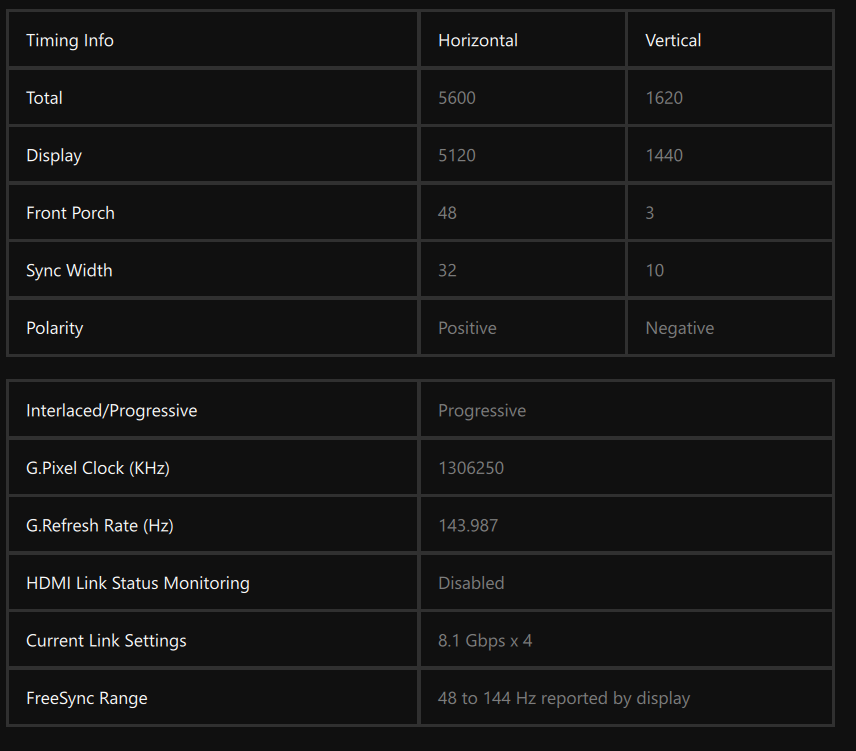This screenshot has width=856, height=751.
Task: Click the 8.1 Gbps x 4 link setting
Action: coord(485,640)
